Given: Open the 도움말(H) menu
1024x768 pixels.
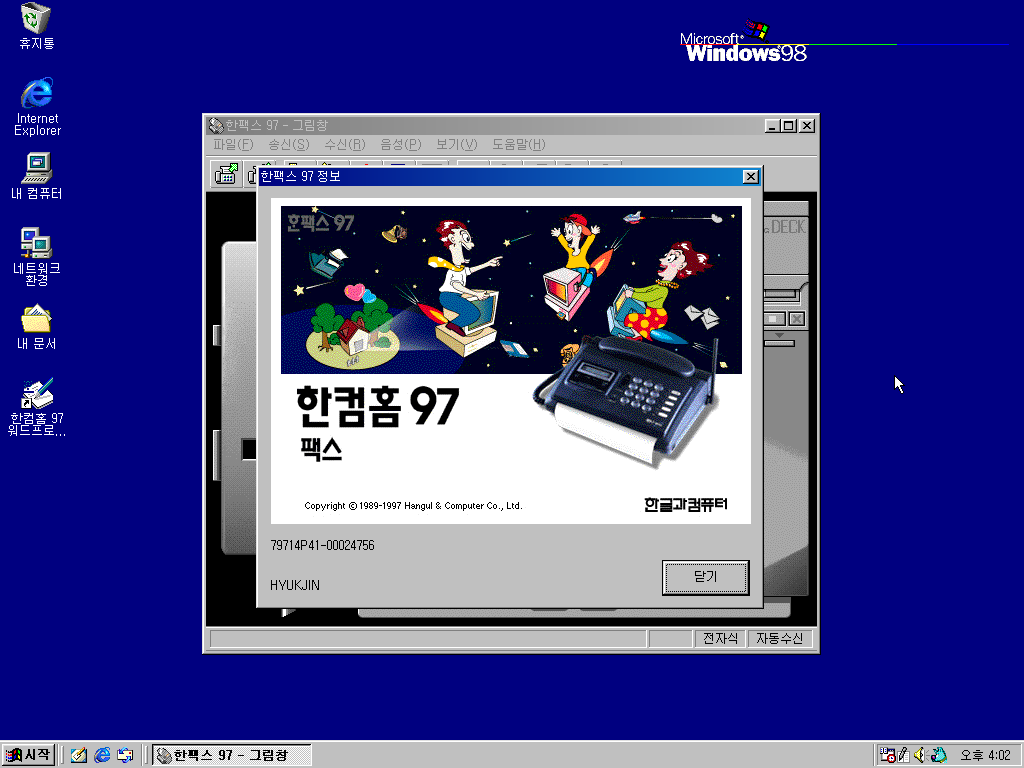Looking at the screenshot, I should click(x=519, y=144).
